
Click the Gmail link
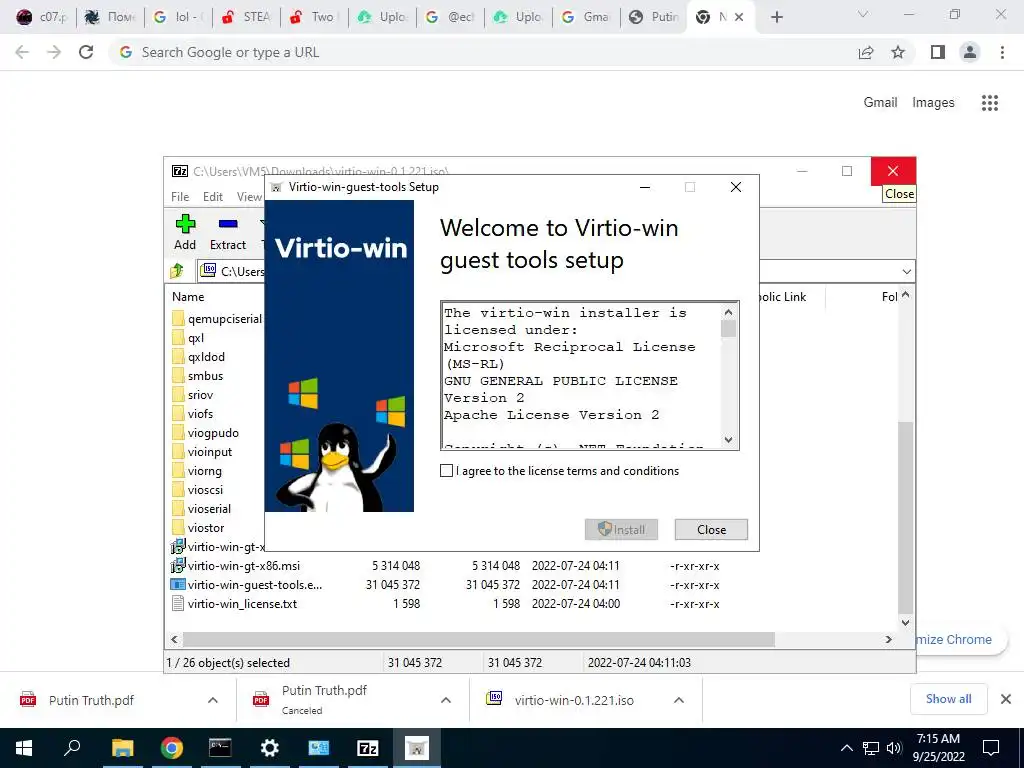pyautogui.click(x=880, y=102)
